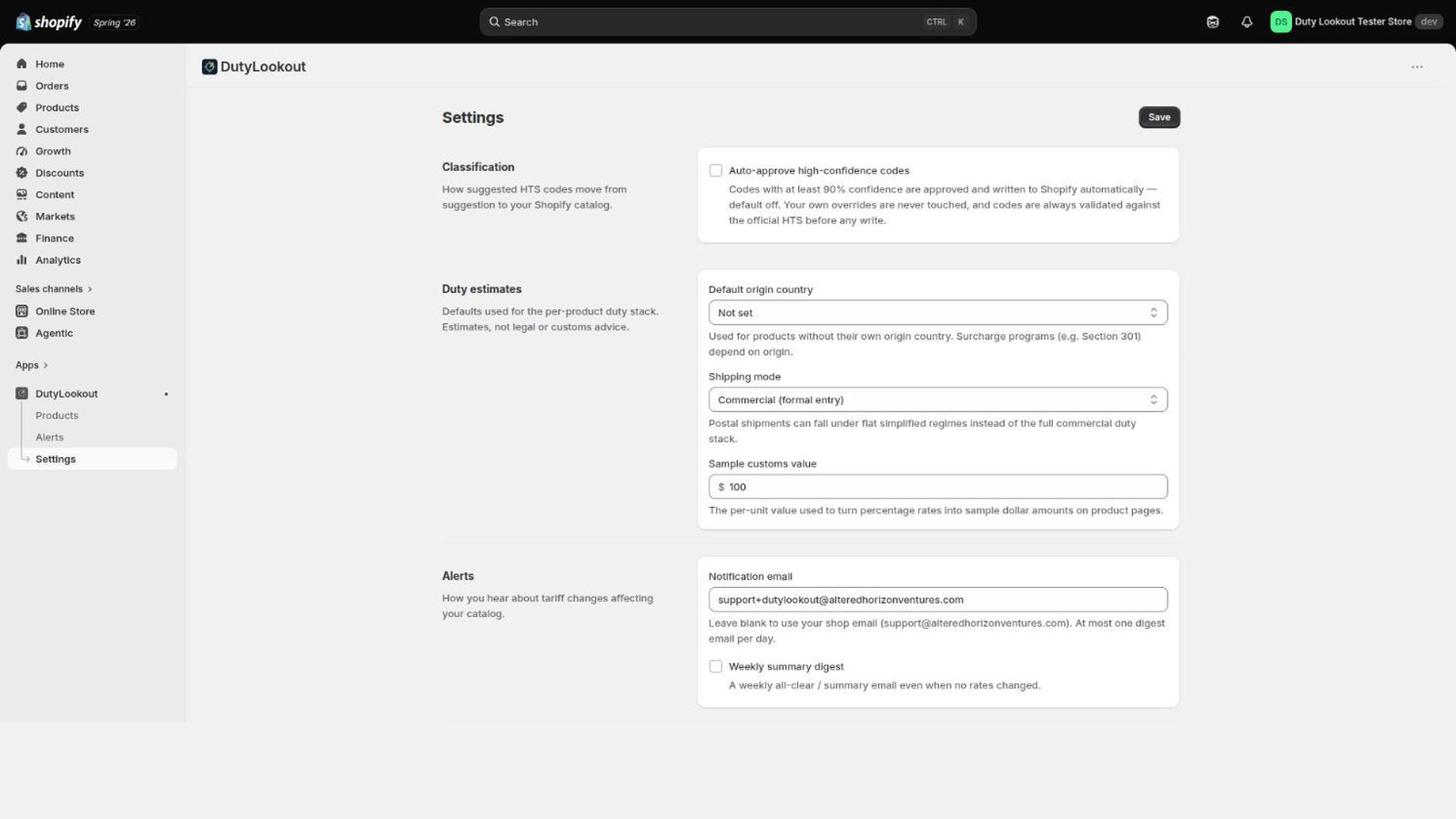Open the Default origin country dropdown
The width and height of the screenshot is (1456, 819).
click(937, 312)
